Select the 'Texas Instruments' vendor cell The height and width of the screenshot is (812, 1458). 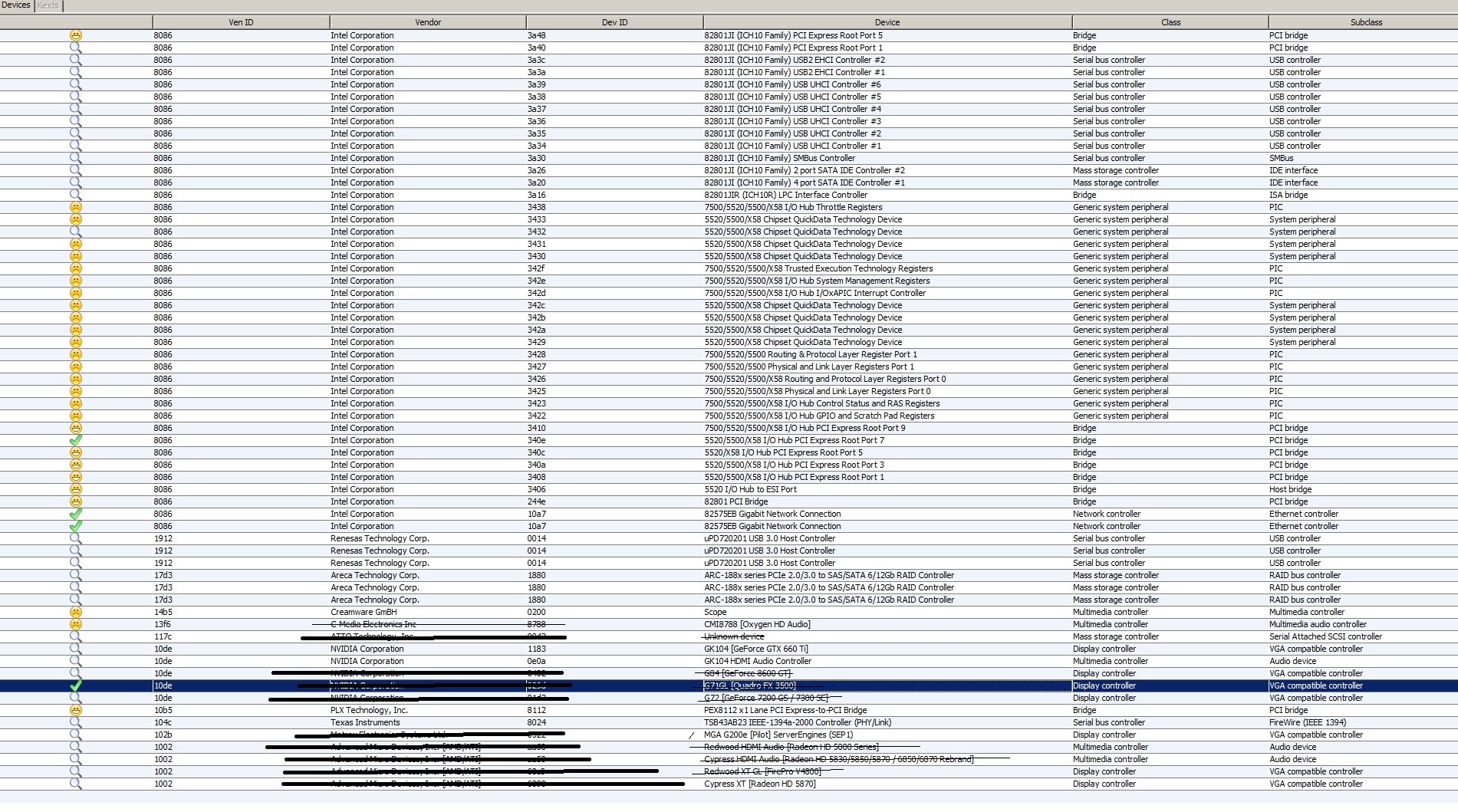click(x=428, y=722)
